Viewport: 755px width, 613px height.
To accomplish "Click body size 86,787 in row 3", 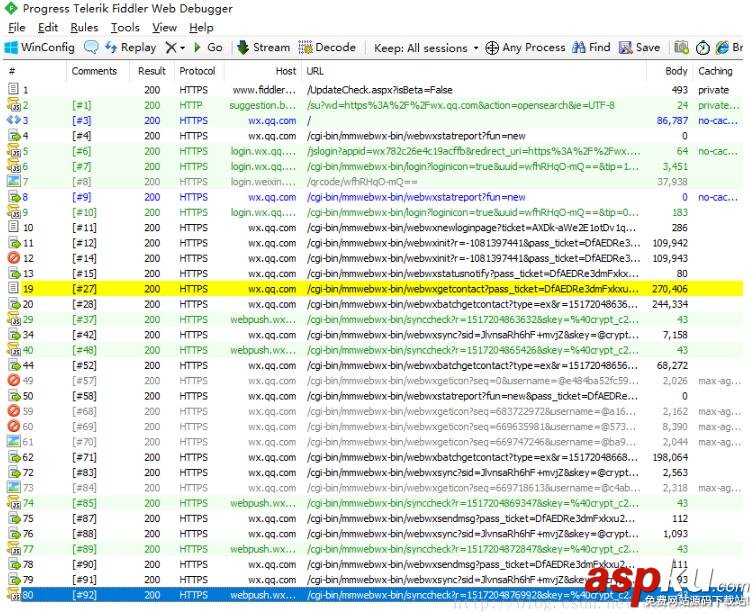I will pyautogui.click(x=672, y=120).
